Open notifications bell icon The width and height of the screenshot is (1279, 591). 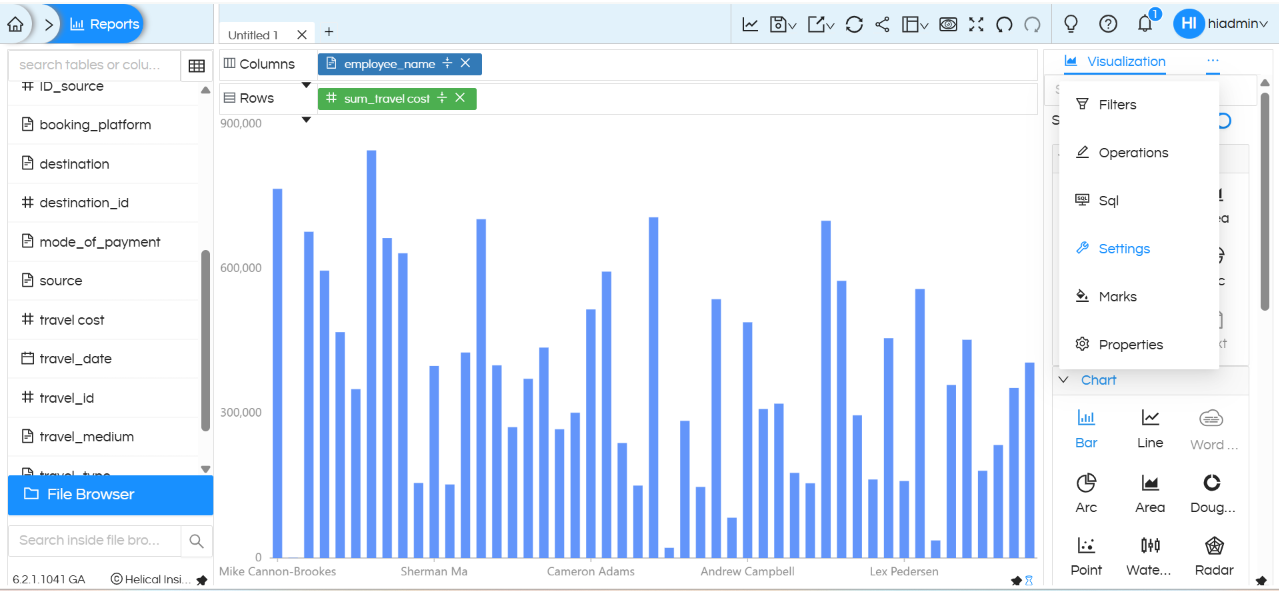click(1146, 23)
